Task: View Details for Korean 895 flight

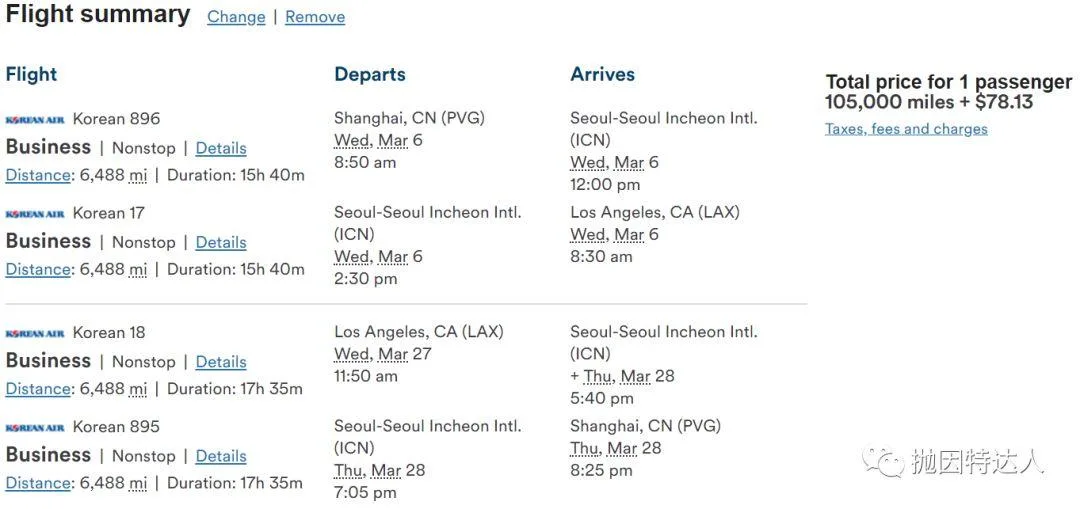Action: [x=221, y=456]
